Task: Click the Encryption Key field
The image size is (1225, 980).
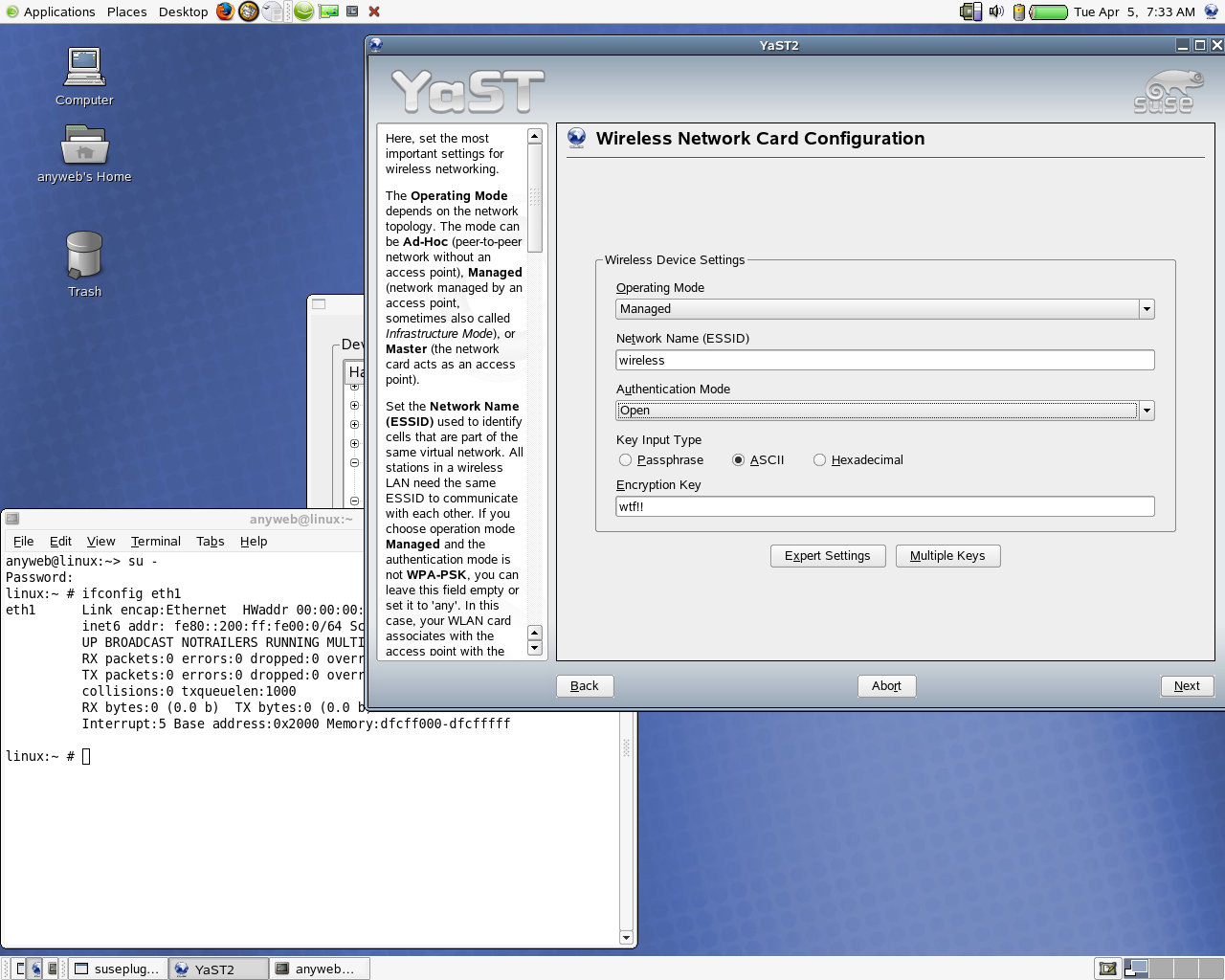Action: click(885, 507)
